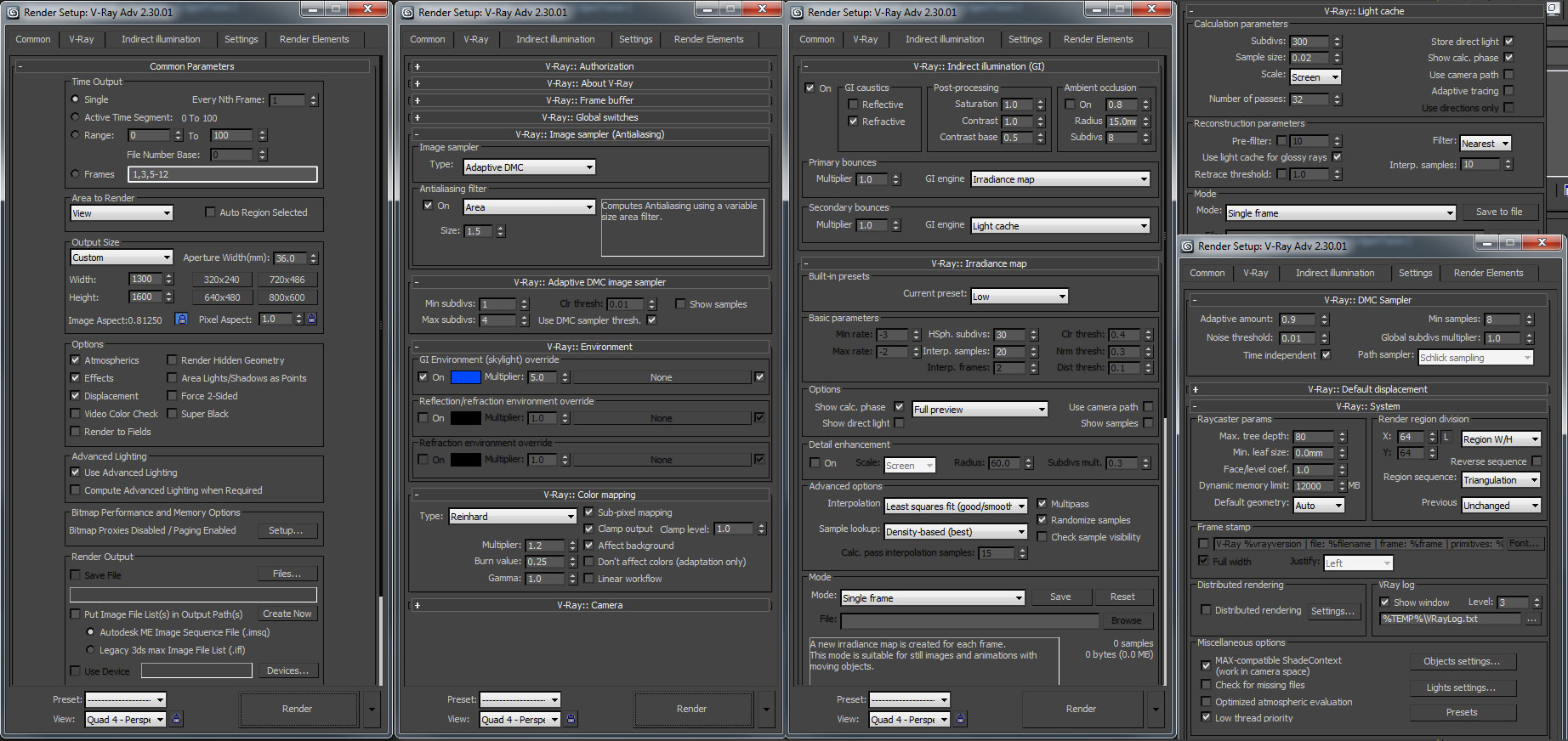Open the Area to Render View dropdown
The width and height of the screenshot is (1568, 741).
coord(122,213)
